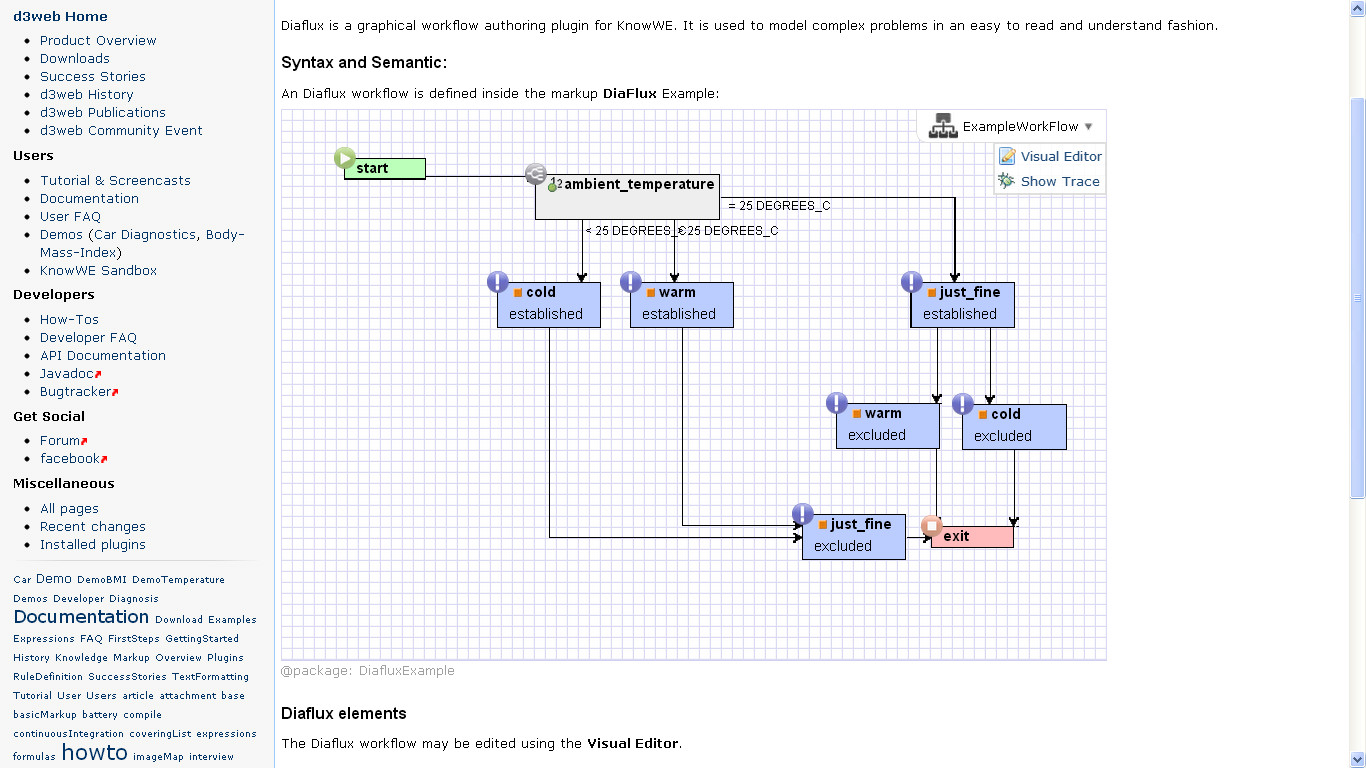Select the ambient_temperature node box
1366x768 pixels.
(x=627, y=197)
